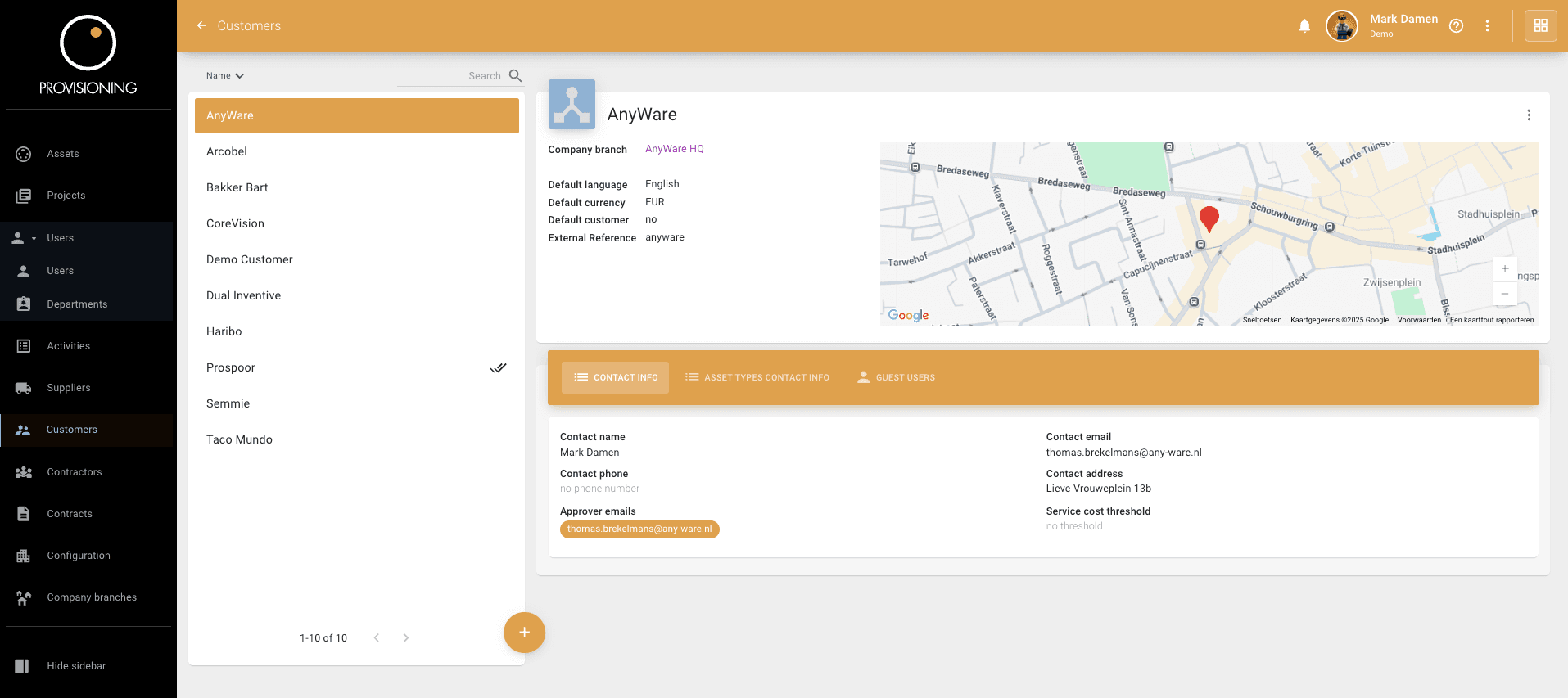Image resolution: width=1568 pixels, height=698 pixels.
Task: Click the Hide sidebar label
Action: 76,666
